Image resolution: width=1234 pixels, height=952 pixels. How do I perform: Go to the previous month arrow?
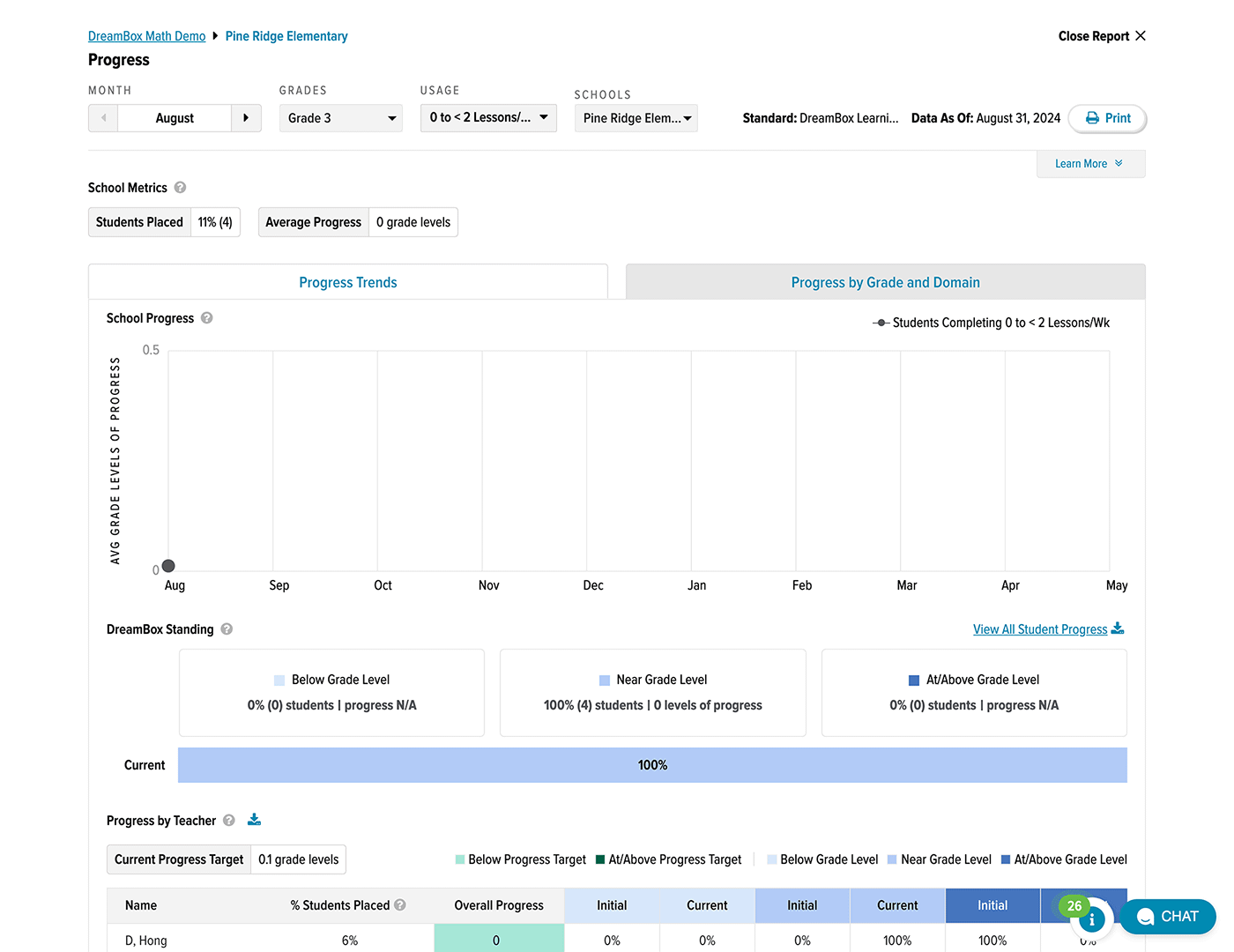[104, 118]
